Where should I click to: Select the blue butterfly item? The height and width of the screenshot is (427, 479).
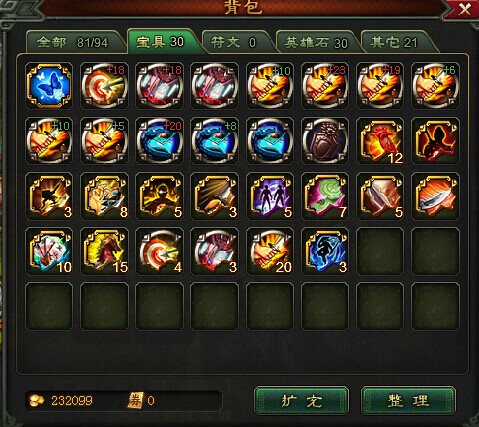coord(49,86)
